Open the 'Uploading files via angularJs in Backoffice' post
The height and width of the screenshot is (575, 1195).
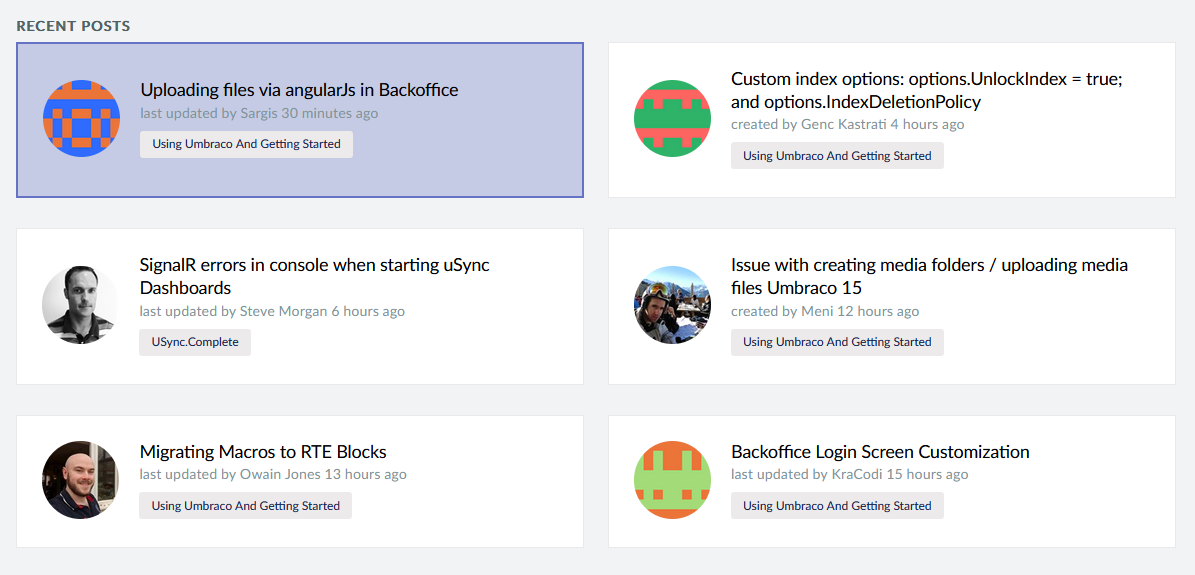click(x=299, y=90)
